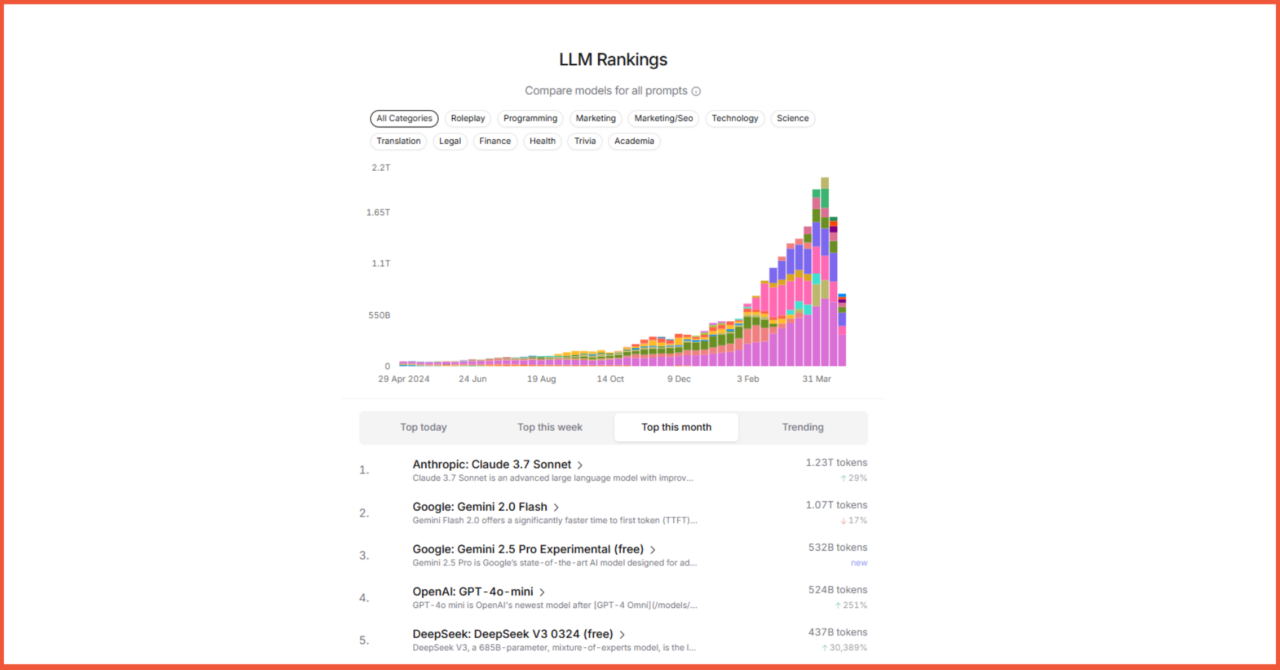Image resolution: width=1280 pixels, height=670 pixels.
Task: Pick the Trivia category chip
Action: click(x=585, y=141)
